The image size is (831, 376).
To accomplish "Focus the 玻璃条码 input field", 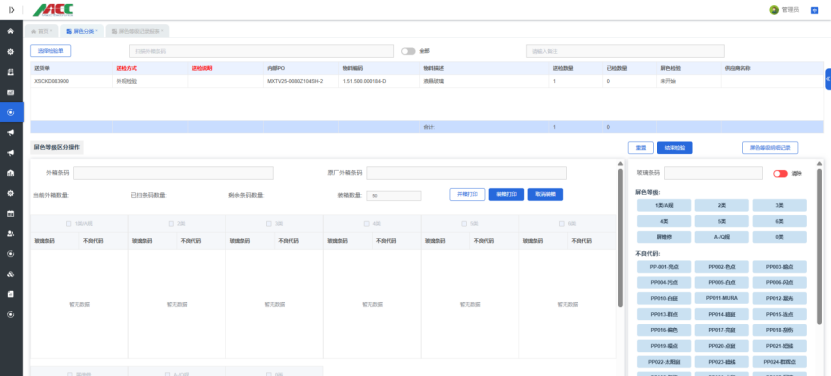I will [x=713, y=173].
